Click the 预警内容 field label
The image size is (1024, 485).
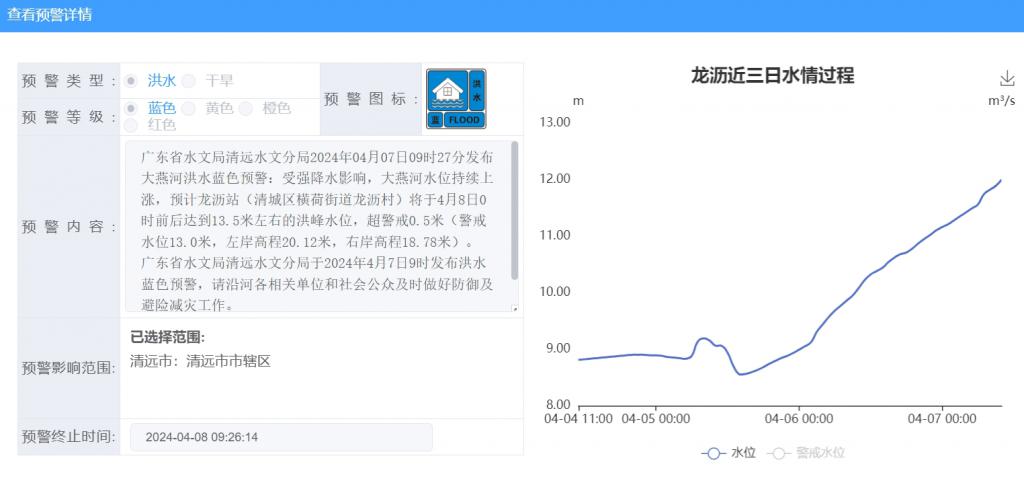point(69,227)
